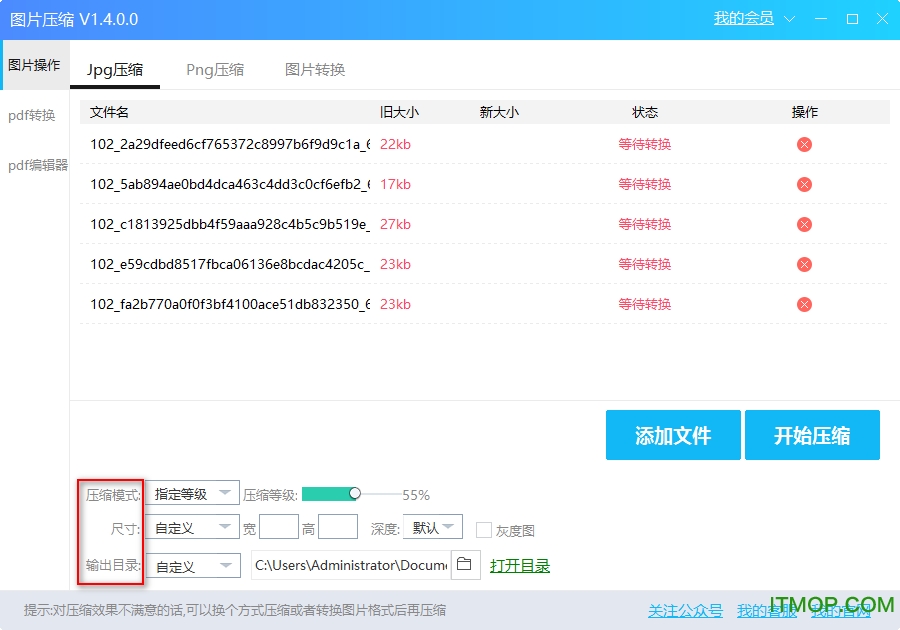Remove the 27kb file with its red X icon

click(x=804, y=224)
